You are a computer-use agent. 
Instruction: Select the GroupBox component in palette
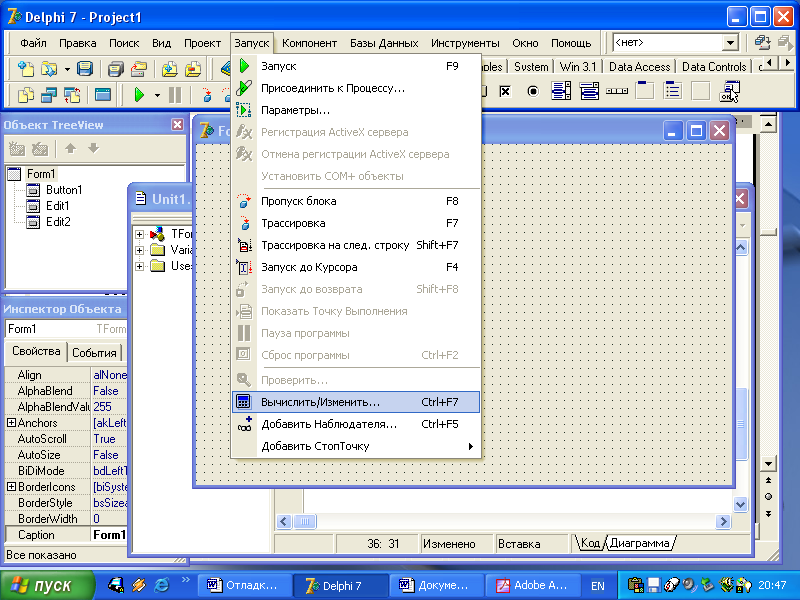[x=645, y=91]
